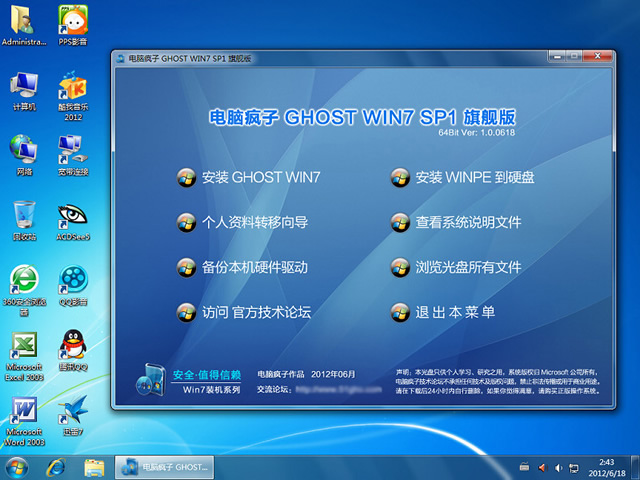Select 个人资料转移向导 option
Screen dimensions: 640x480
[255, 222]
